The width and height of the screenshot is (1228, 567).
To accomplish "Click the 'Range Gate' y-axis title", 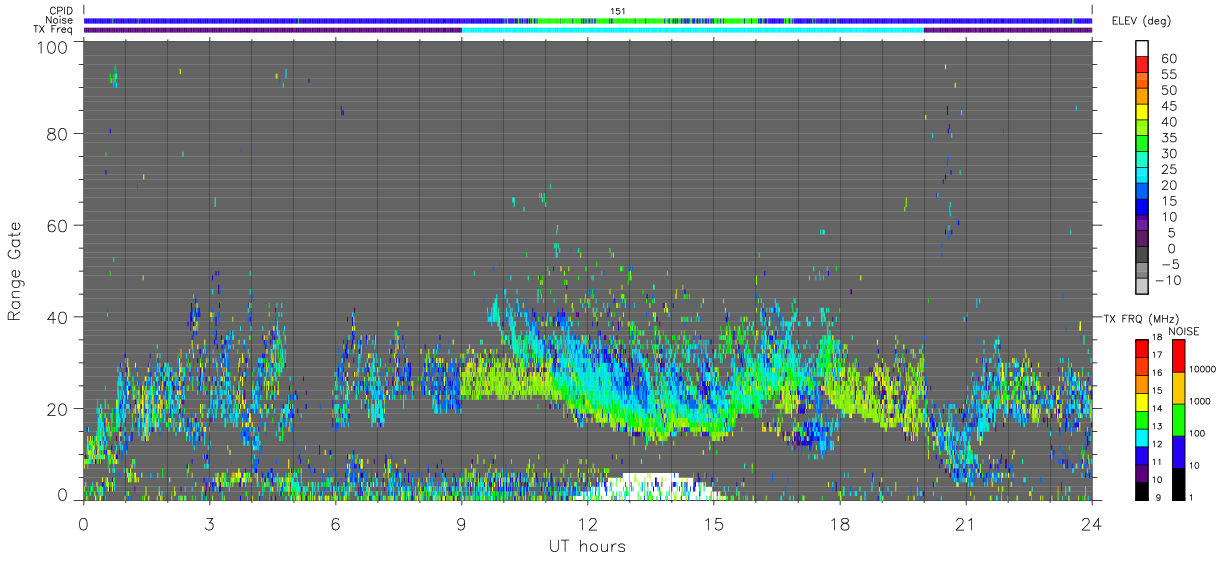I will [x=14, y=271].
